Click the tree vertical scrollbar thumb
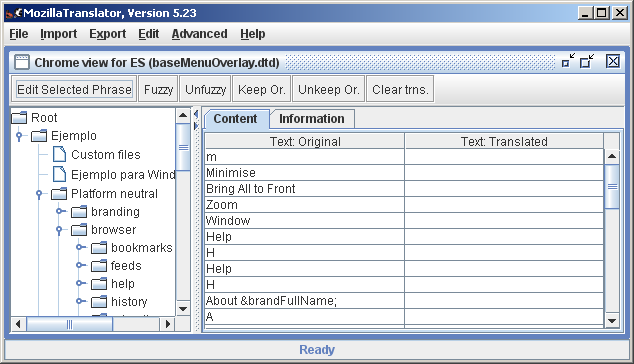 (x=183, y=147)
